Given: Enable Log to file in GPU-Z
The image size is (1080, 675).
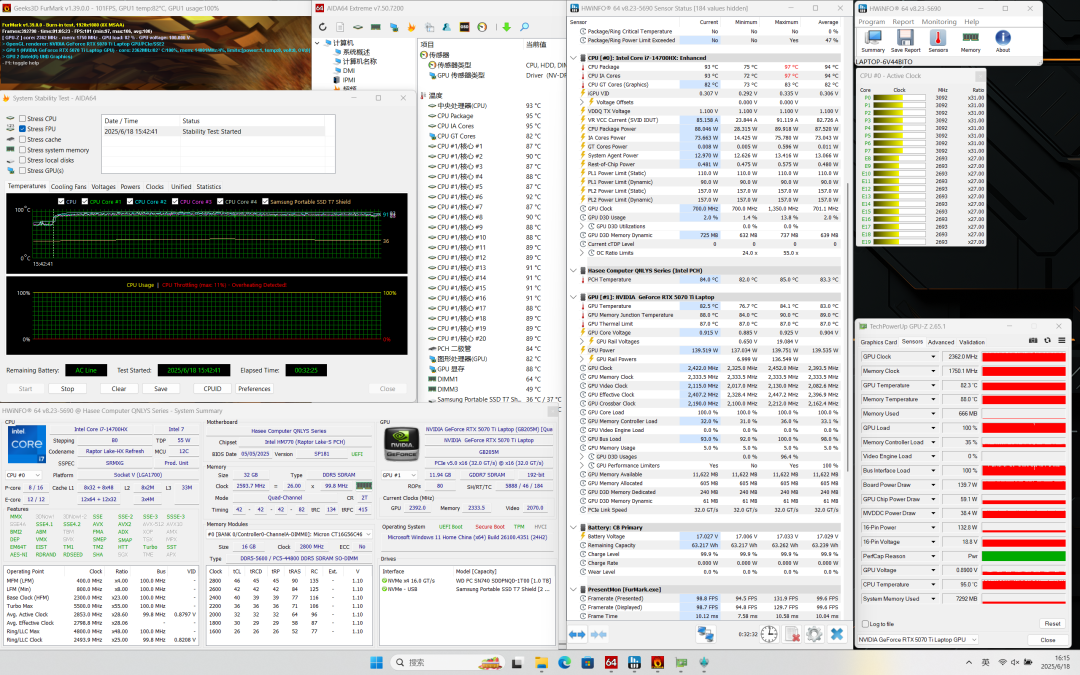Looking at the screenshot, I should point(865,624).
